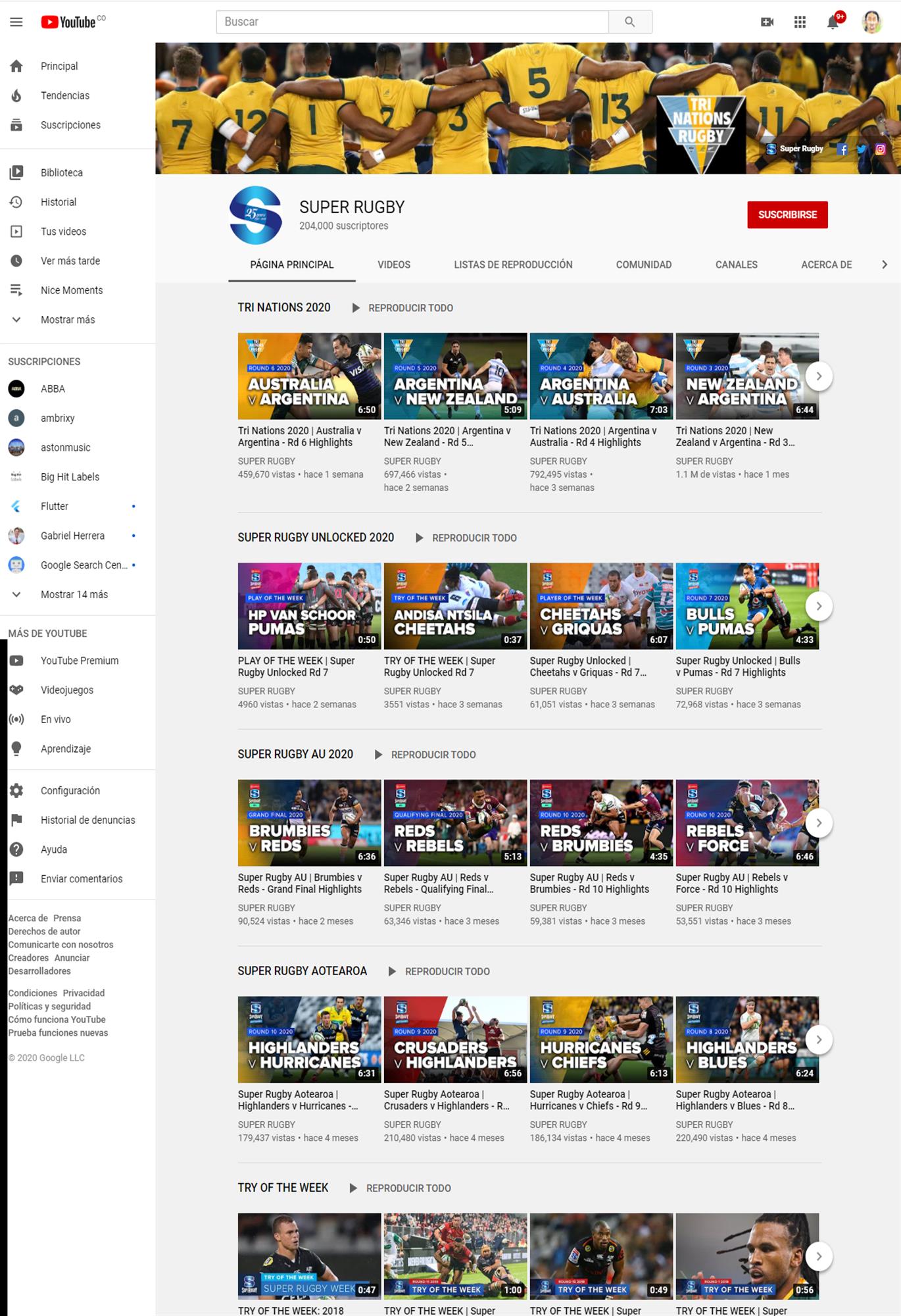
Task: Switch to the Comunidad tab
Action: (644, 265)
